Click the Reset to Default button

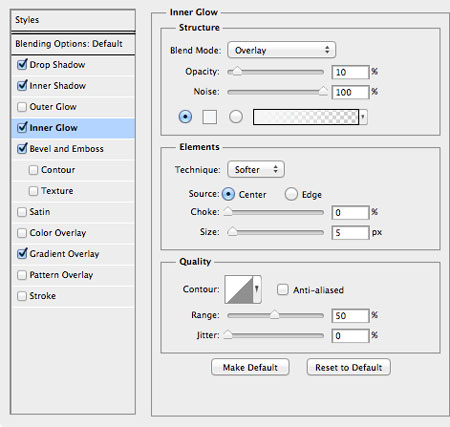coord(348,367)
